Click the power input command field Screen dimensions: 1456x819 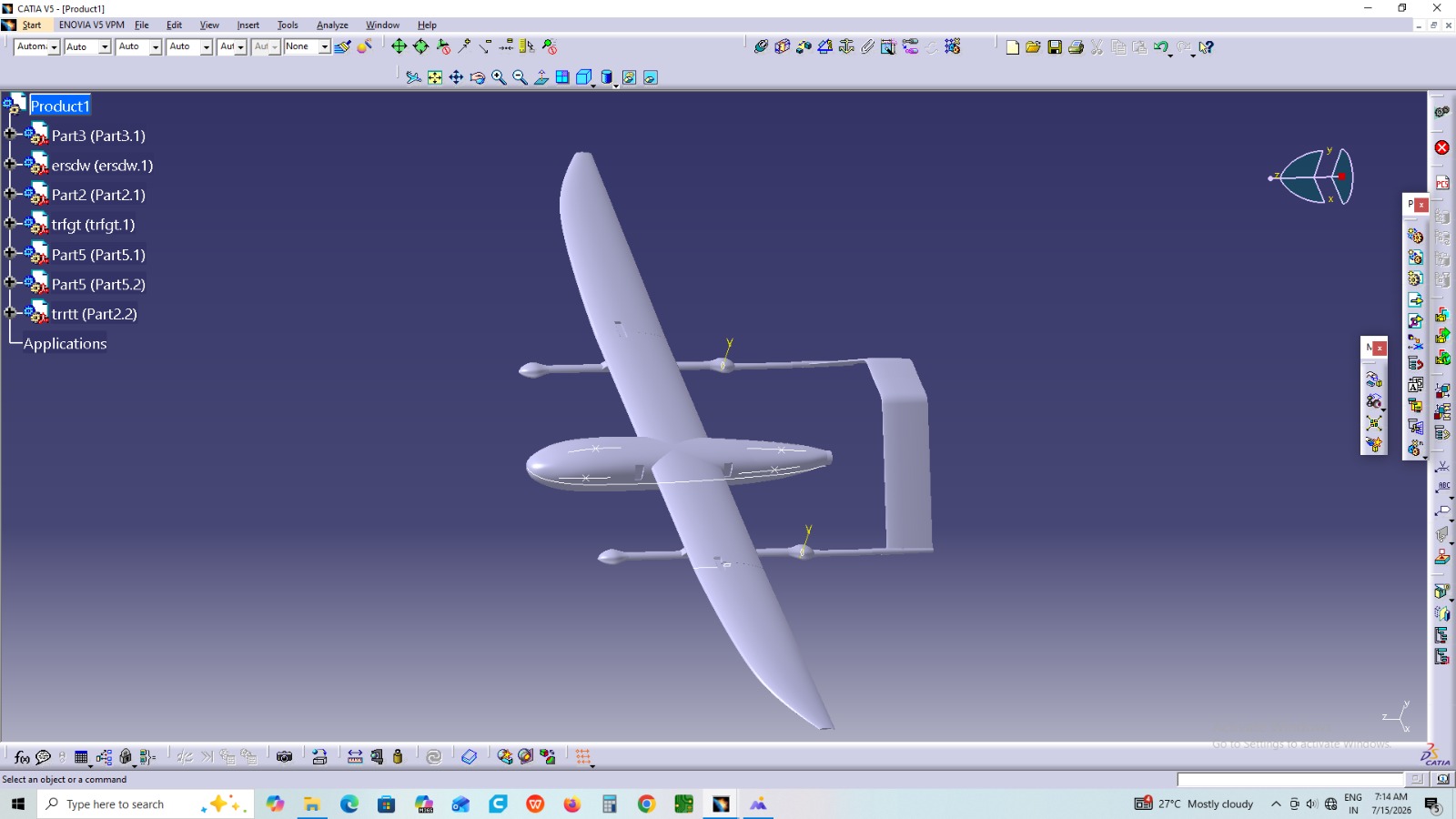(x=1290, y=780)
